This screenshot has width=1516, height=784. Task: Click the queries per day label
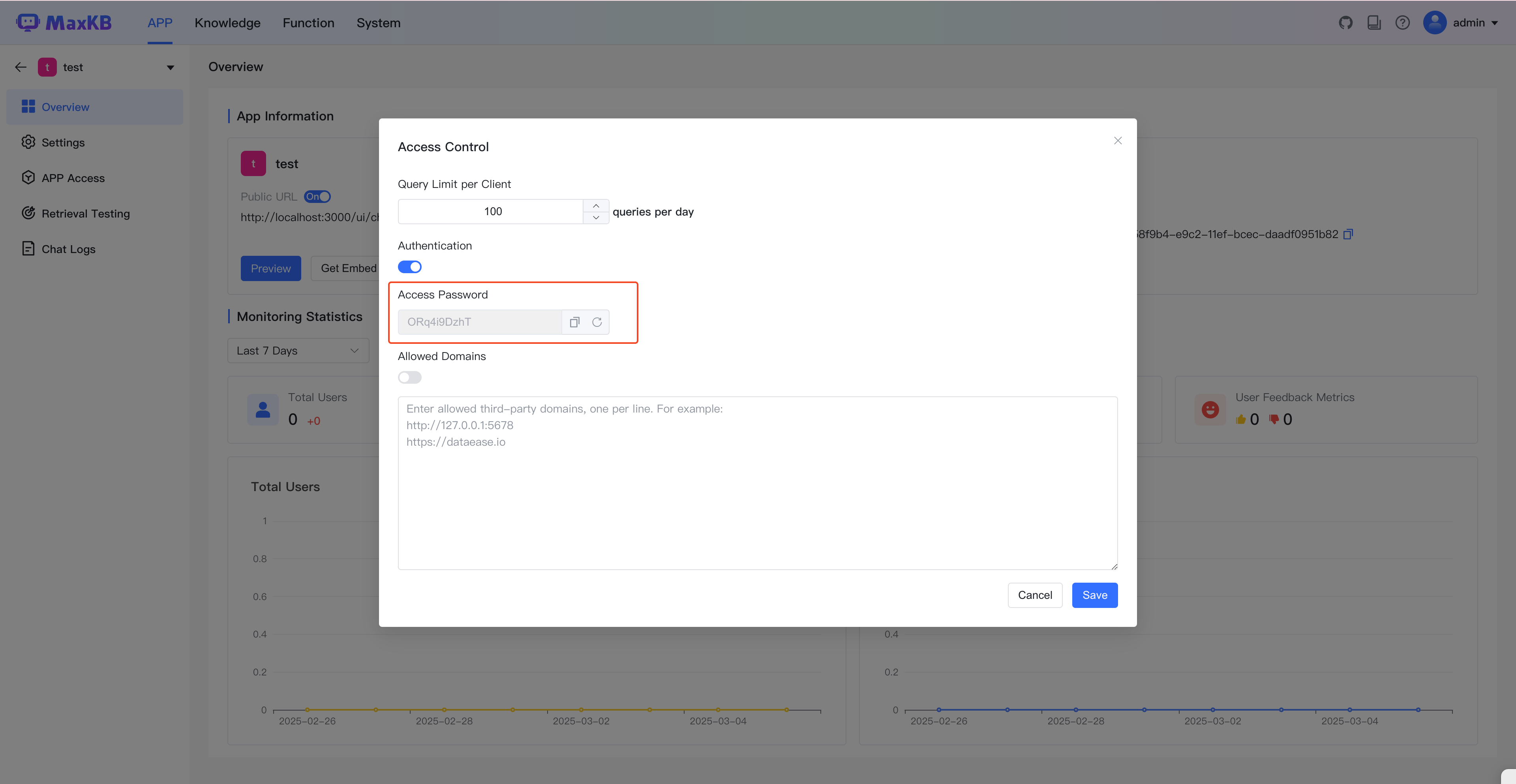tap(653, 212)
